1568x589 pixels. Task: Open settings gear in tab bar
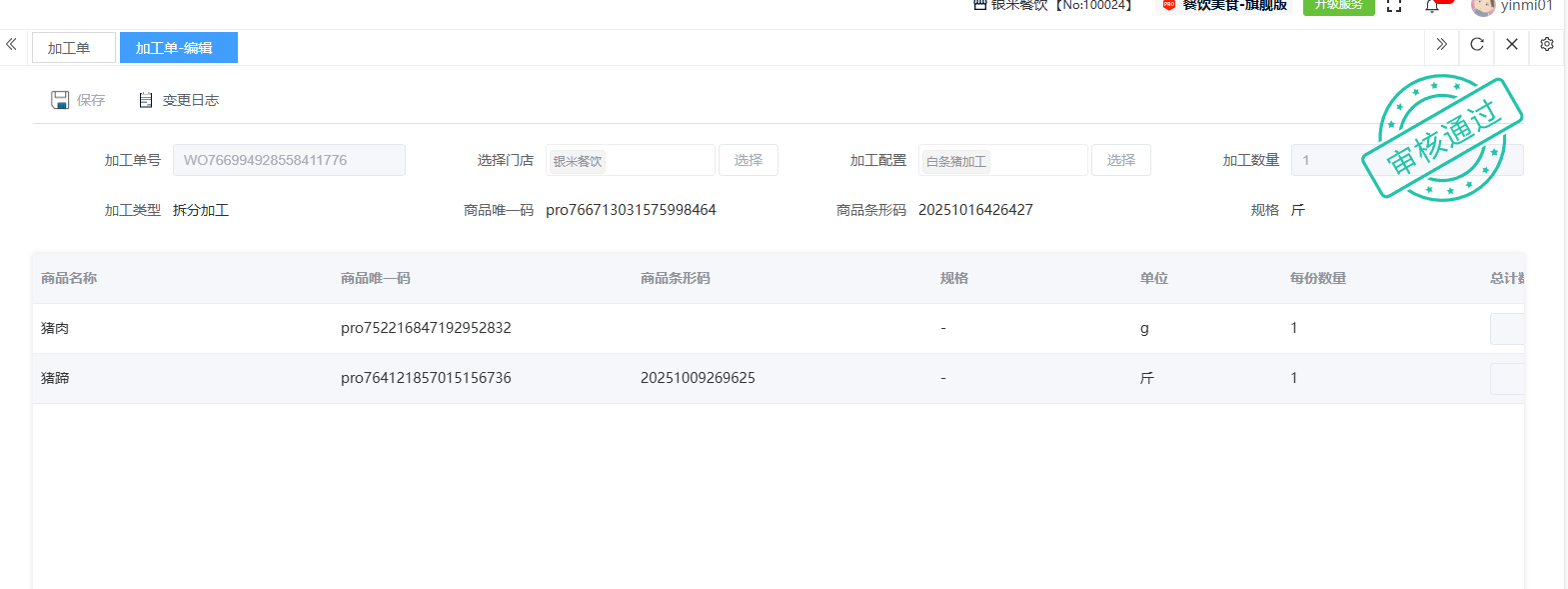click(1546, 44)
